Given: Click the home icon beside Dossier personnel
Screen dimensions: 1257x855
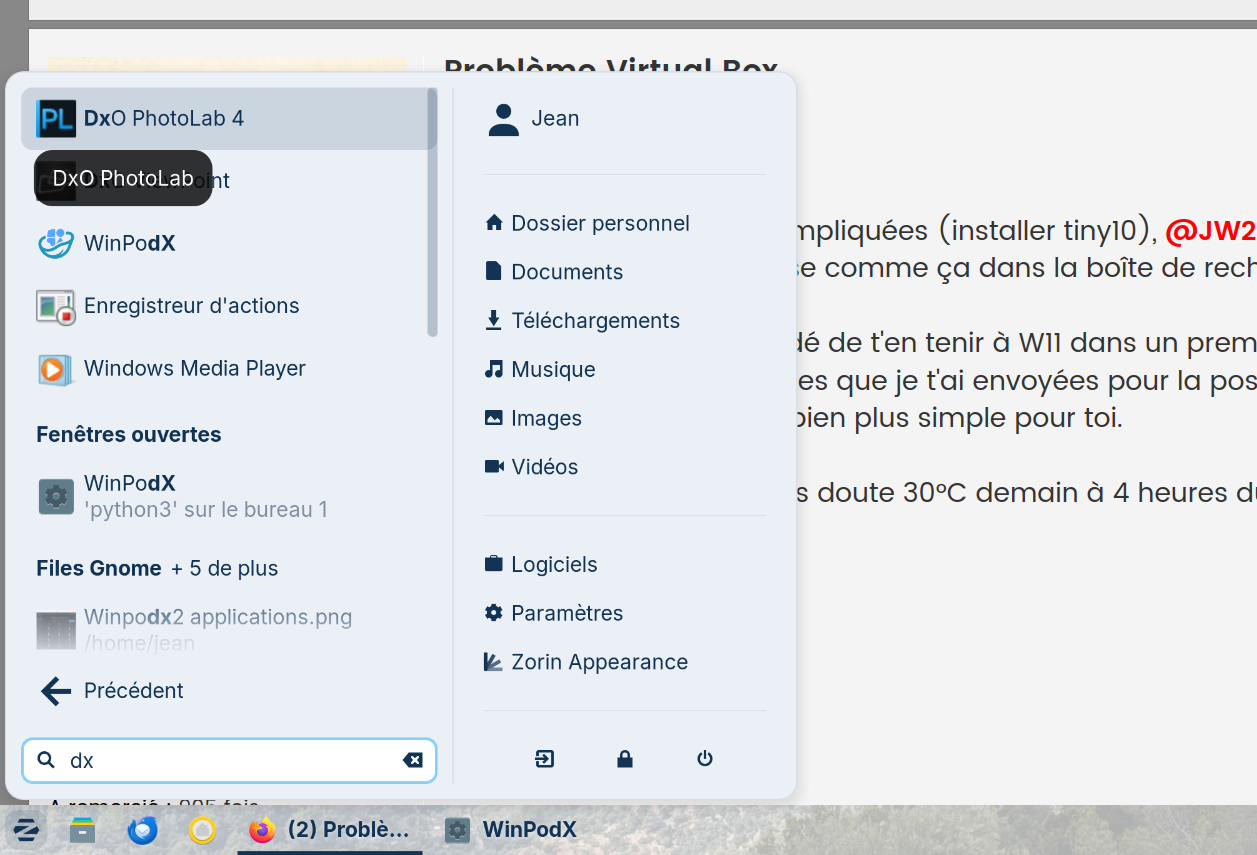Looking at the screenshot, I should click(x=493, y=222).
